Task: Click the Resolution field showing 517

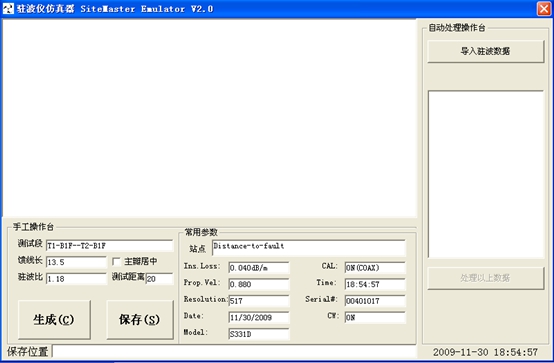Action: coord(259,301)
